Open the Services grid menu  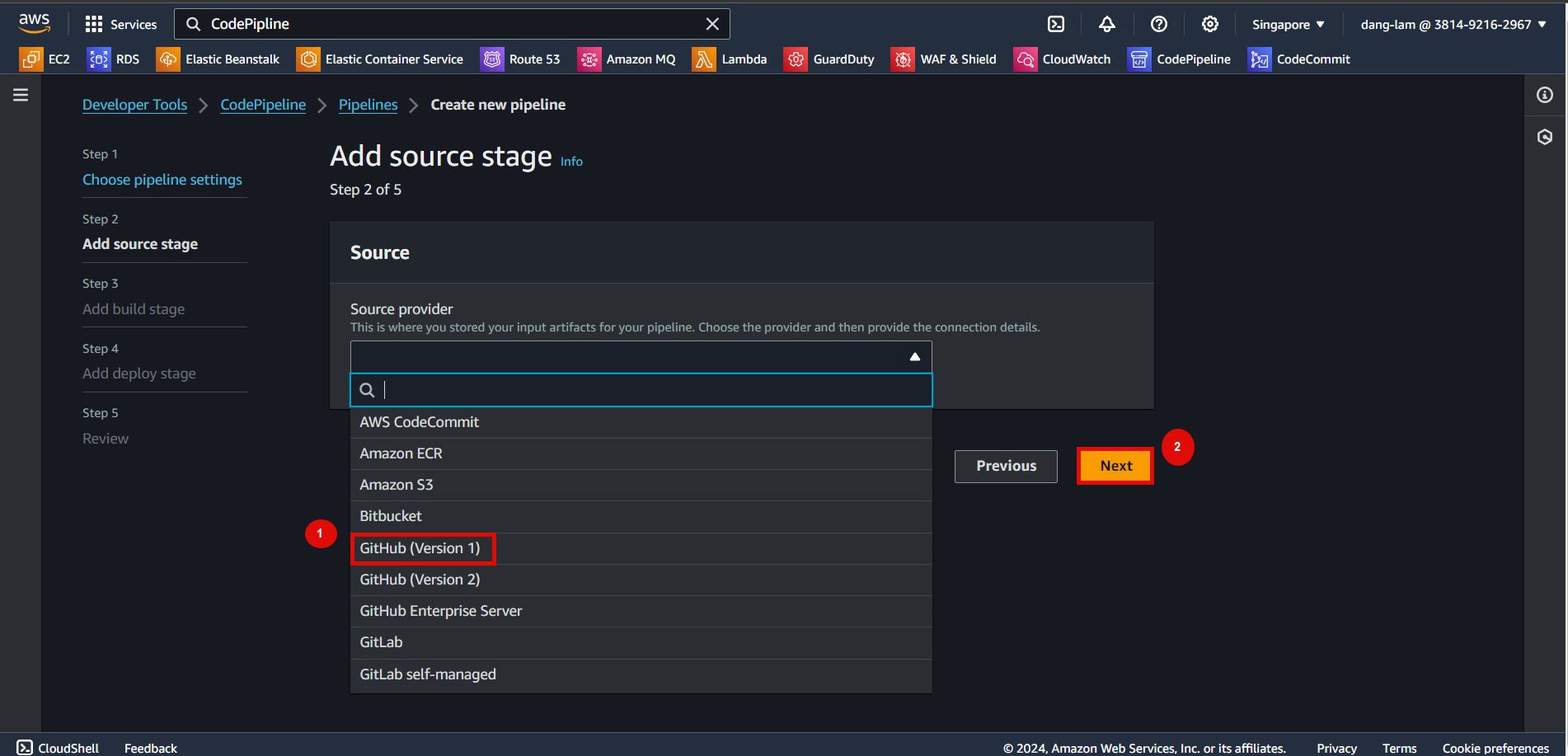click(120, 24)
